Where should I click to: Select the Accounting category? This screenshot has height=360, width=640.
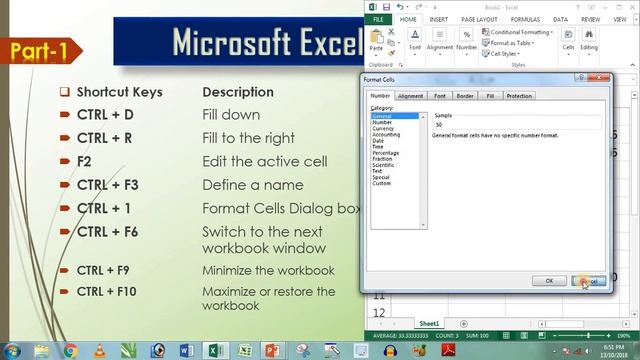point(386,135)
